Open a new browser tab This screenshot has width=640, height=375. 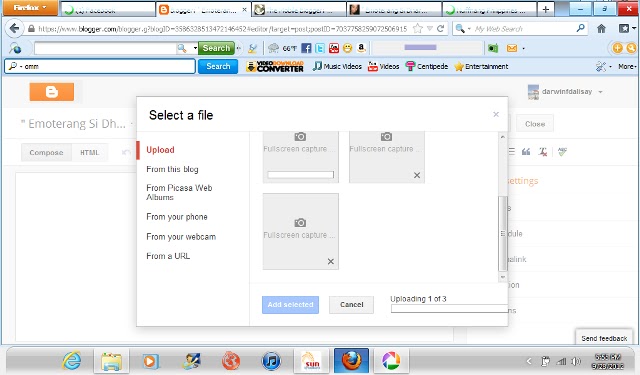545,9
